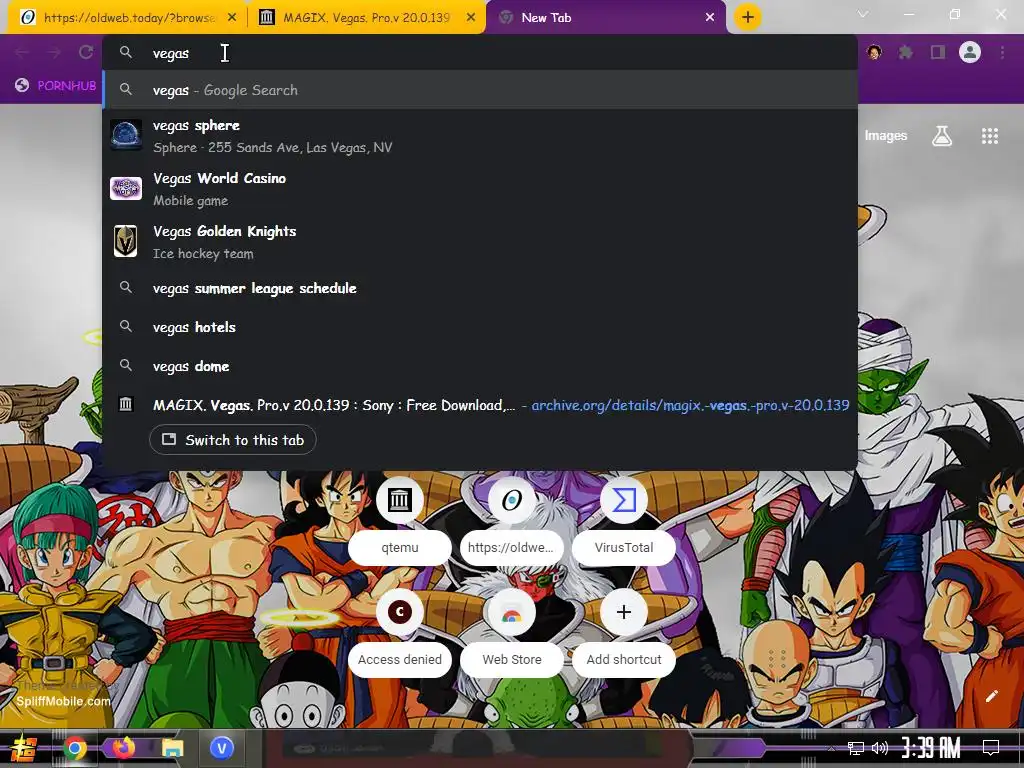Image resolution: width=1024 pixels, height=768 pixels.
Task: Select the New Tab tab
Action: (x=606, y=18)
